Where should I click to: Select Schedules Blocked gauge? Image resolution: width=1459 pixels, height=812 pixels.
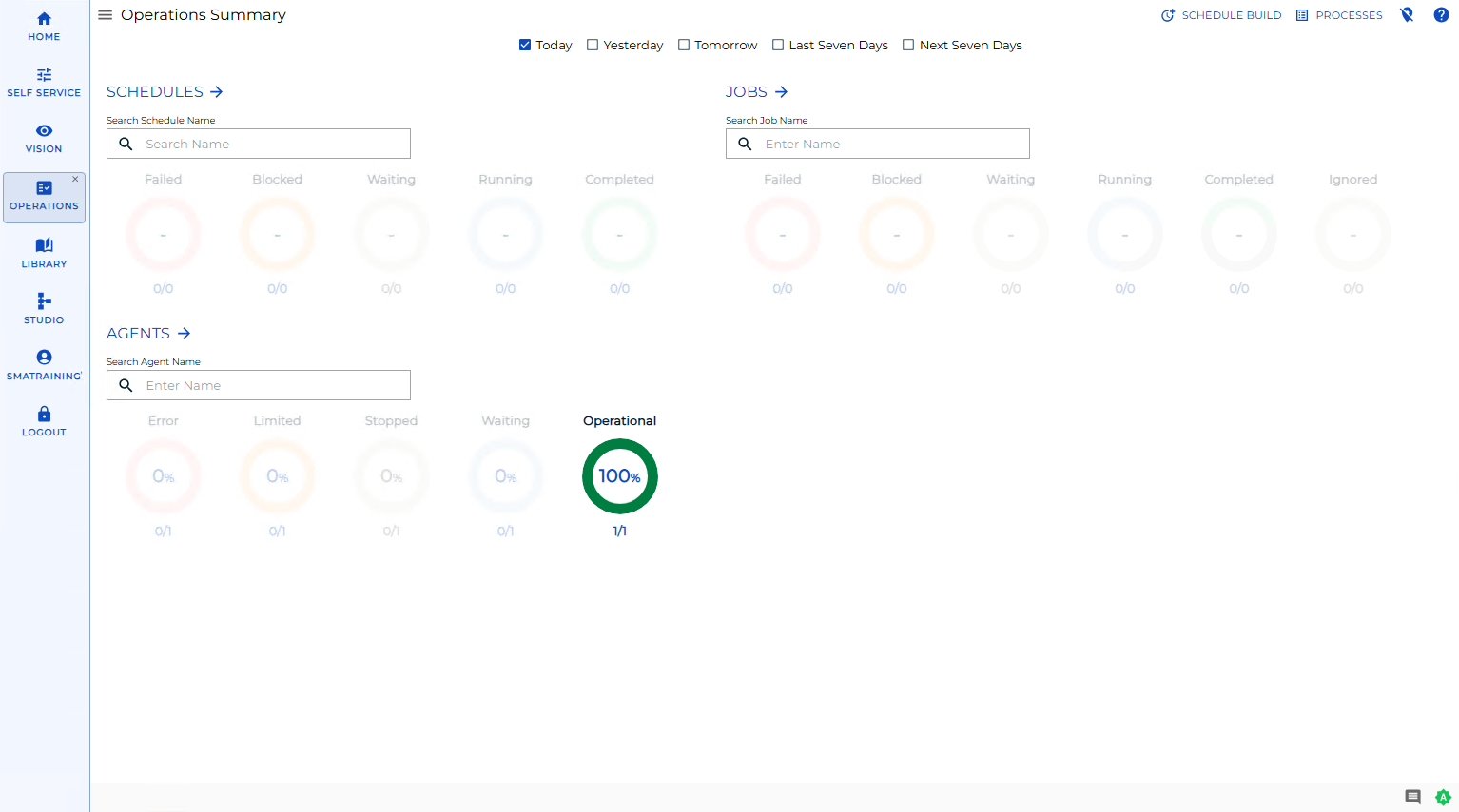click(x=278, y=235)
